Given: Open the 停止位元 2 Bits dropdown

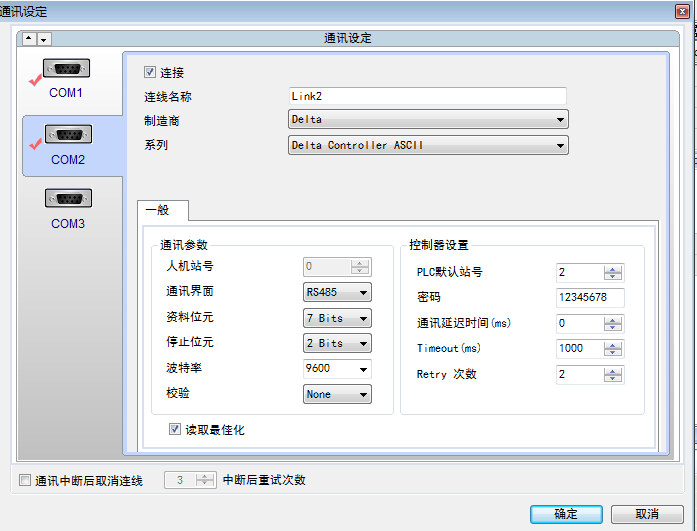Looking at the screenshot, I should [x=337, y=343].
